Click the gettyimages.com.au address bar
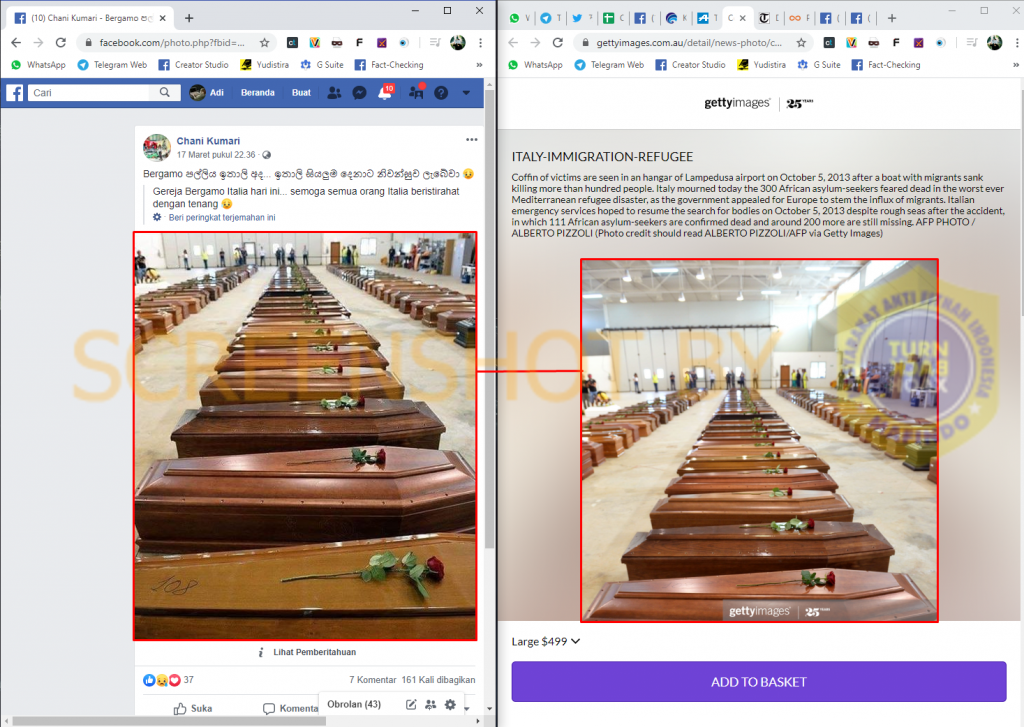Screen dimensions: 1024x727 688,42
